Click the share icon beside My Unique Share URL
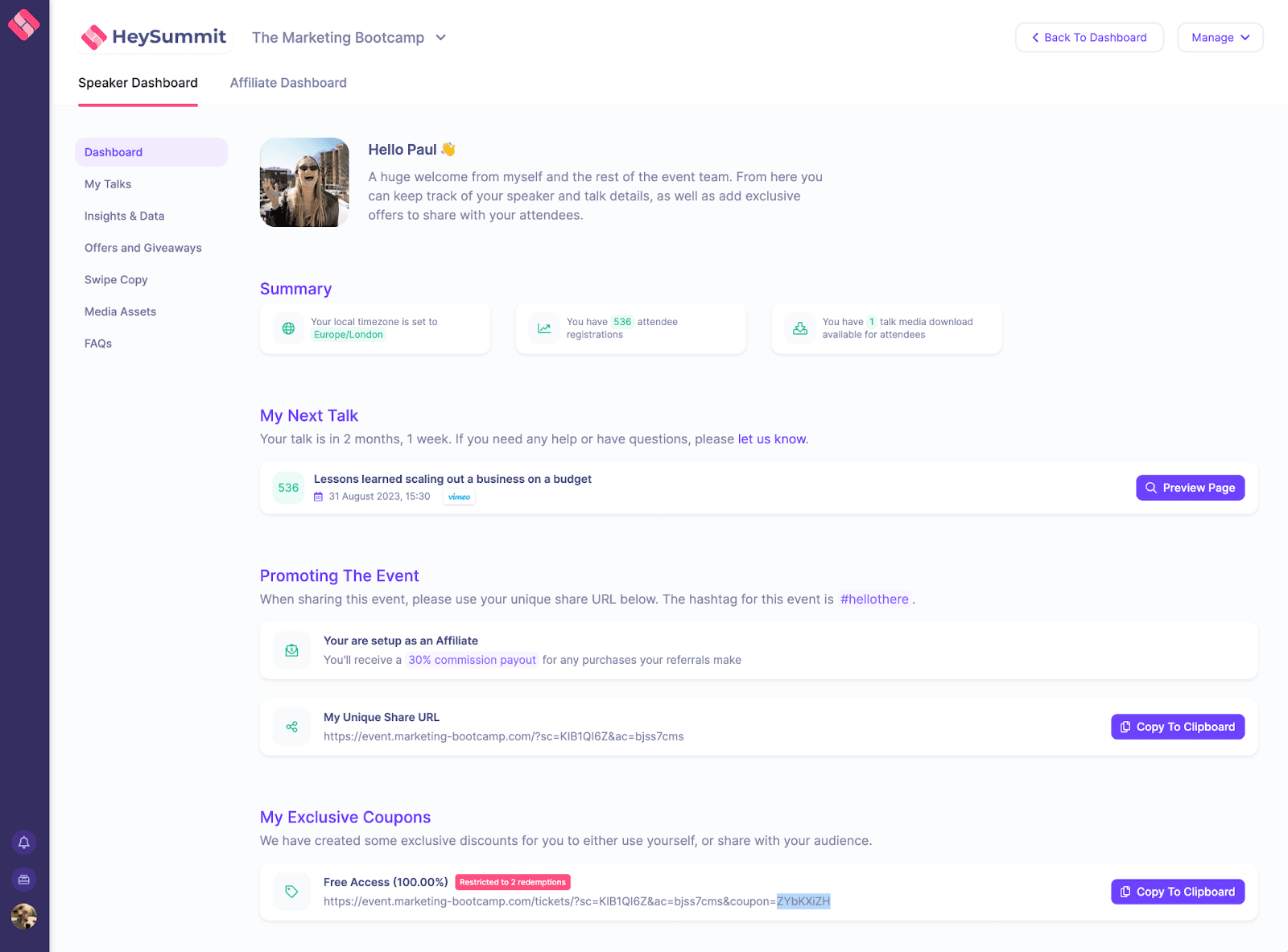The width and height of the screenshot is (1288, 952). pyautogui.click(x=291, y=727)
